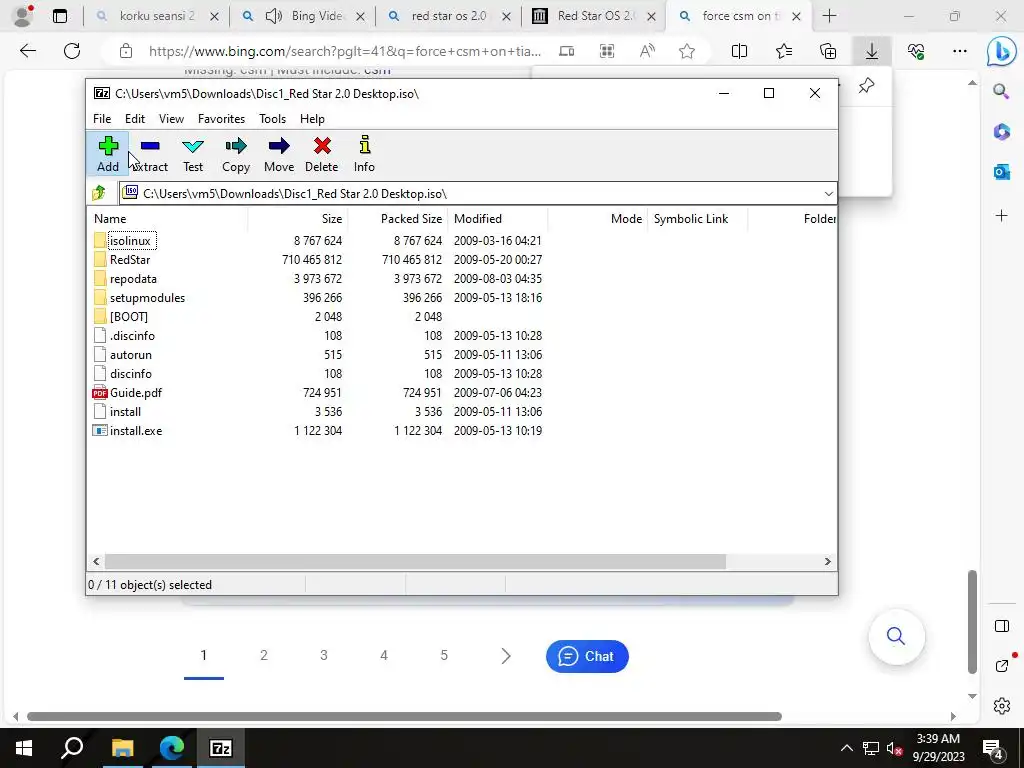Open Edge collections icon
1024x768 pixels.
tap(828, 51)
